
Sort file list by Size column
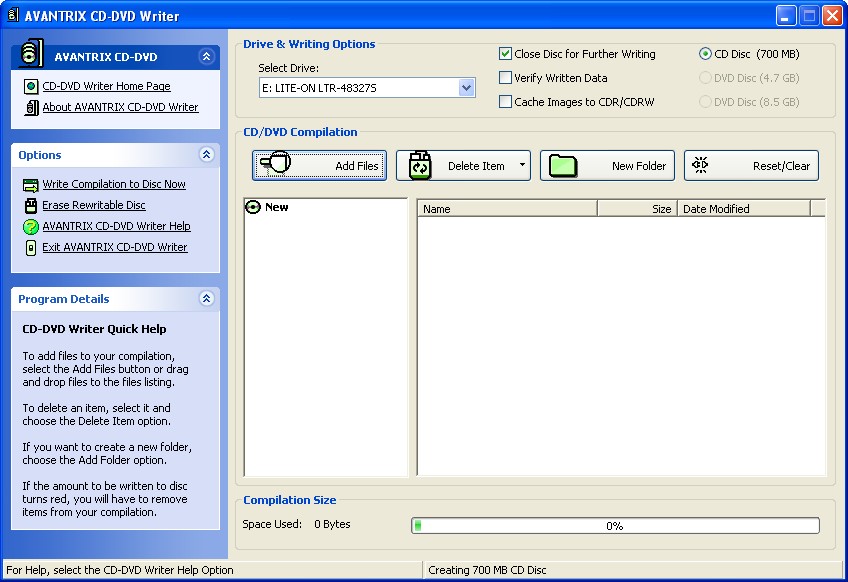(637, 209)
